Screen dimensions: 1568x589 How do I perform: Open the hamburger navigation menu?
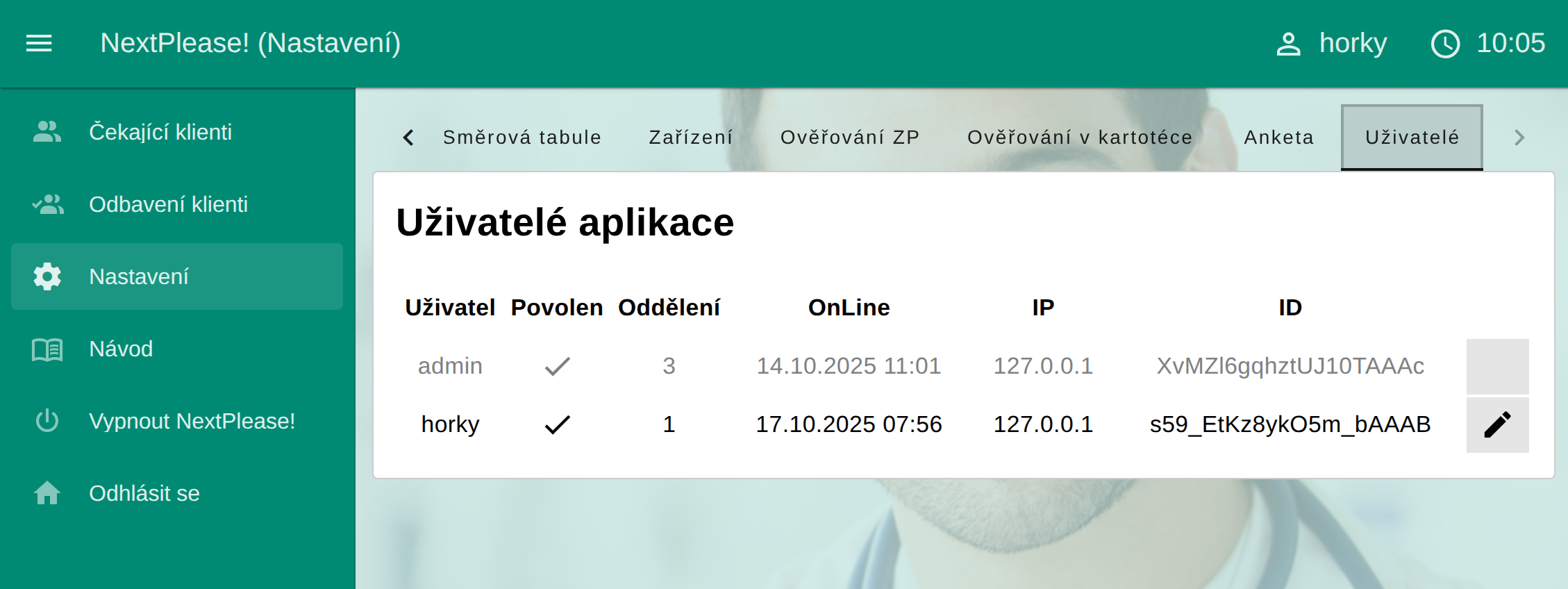(x=39, y=43)
